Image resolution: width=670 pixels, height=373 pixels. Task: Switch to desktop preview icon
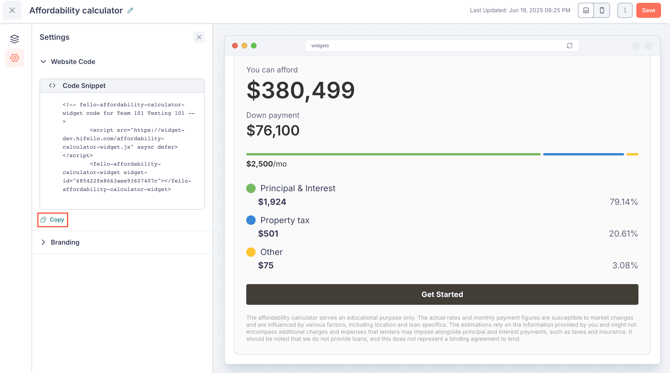coord(586,10)
